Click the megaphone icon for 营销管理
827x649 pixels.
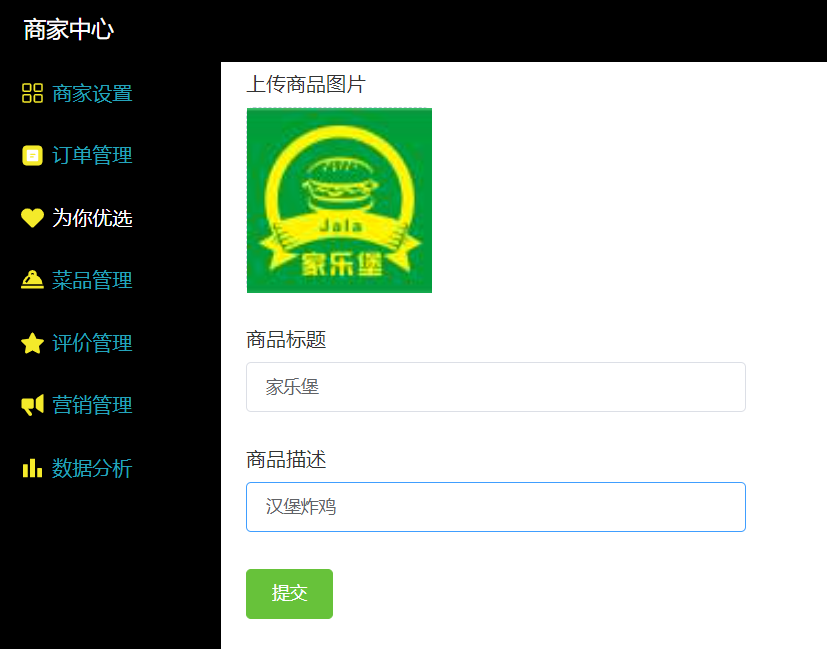pyautogui.click(x=32, y=405)
